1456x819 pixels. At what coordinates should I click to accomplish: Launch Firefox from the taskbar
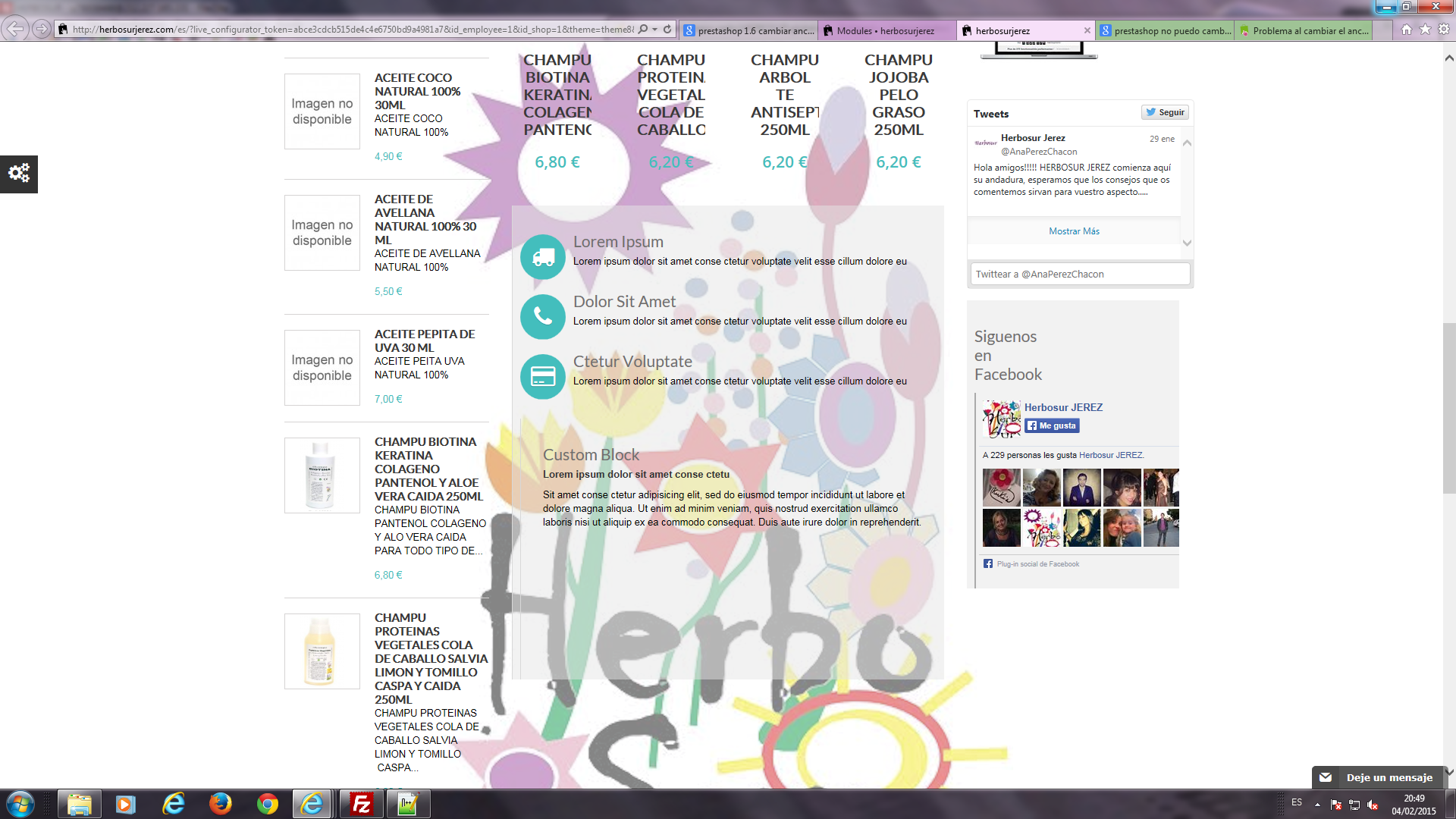[221, 804]
